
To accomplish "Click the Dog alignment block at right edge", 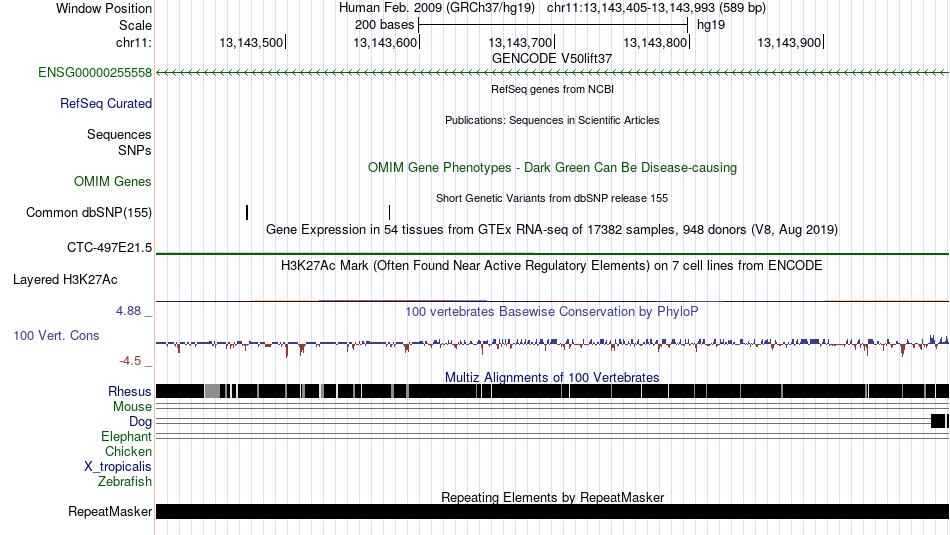I will (940, 421).
